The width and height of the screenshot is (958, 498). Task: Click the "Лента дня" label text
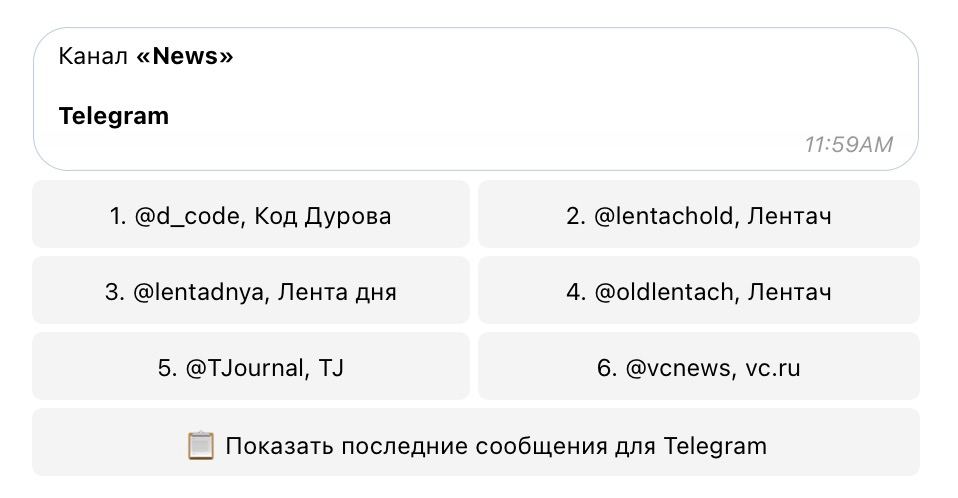coord(336,292)
